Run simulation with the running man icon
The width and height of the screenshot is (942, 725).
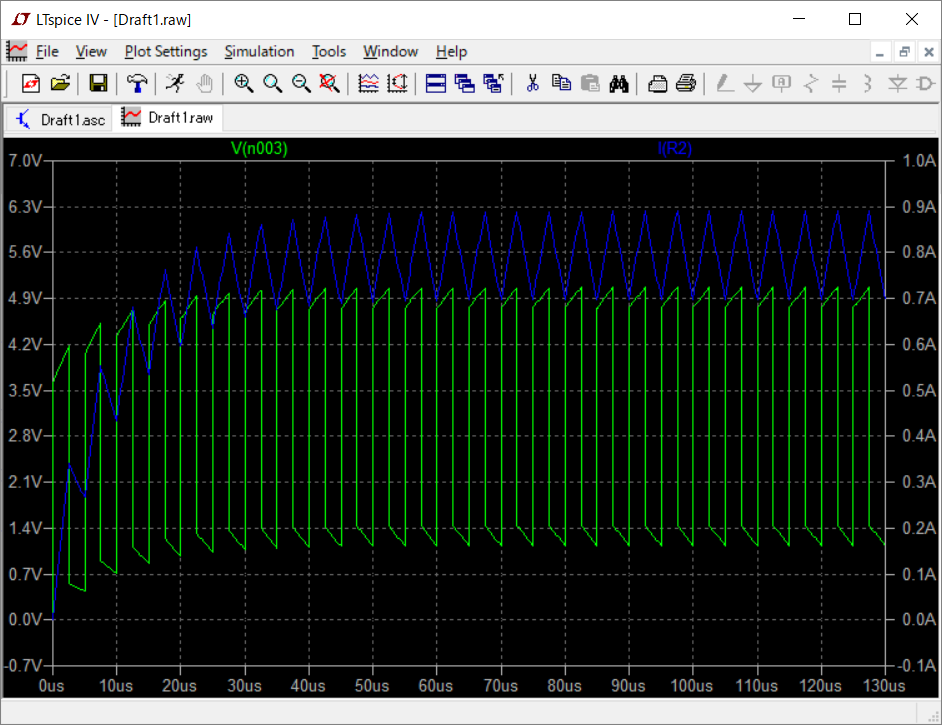coord(175,83)
